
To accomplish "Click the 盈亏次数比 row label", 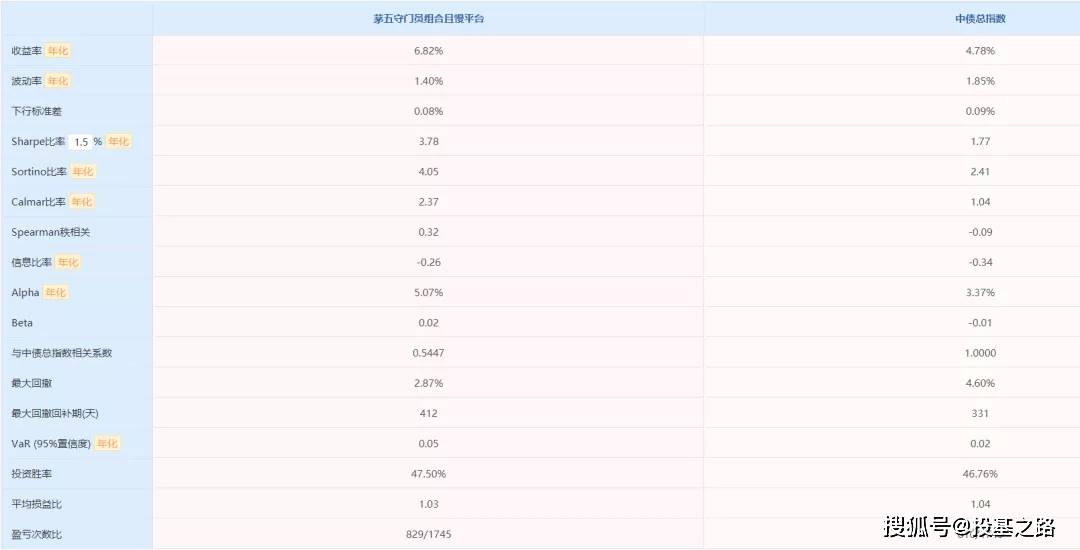I will pyautogui.click(x=37, y=534).
